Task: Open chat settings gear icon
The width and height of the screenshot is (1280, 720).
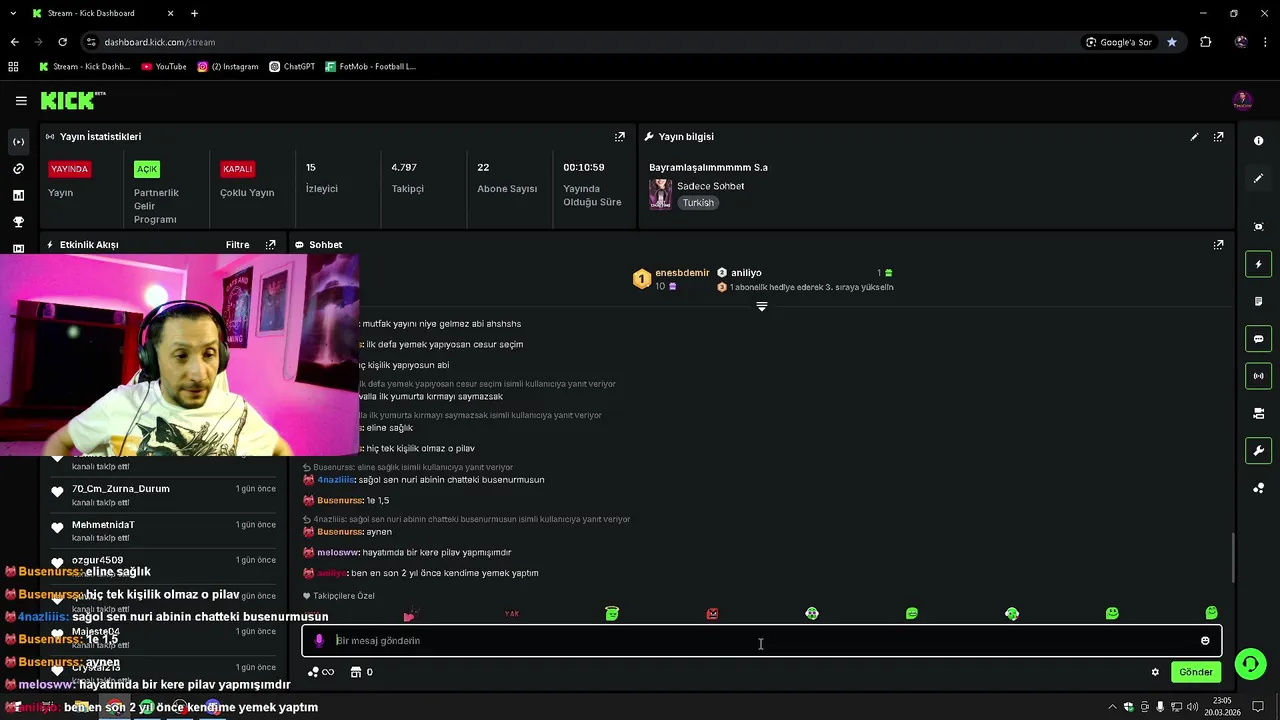Action: tap(1155, 672)
